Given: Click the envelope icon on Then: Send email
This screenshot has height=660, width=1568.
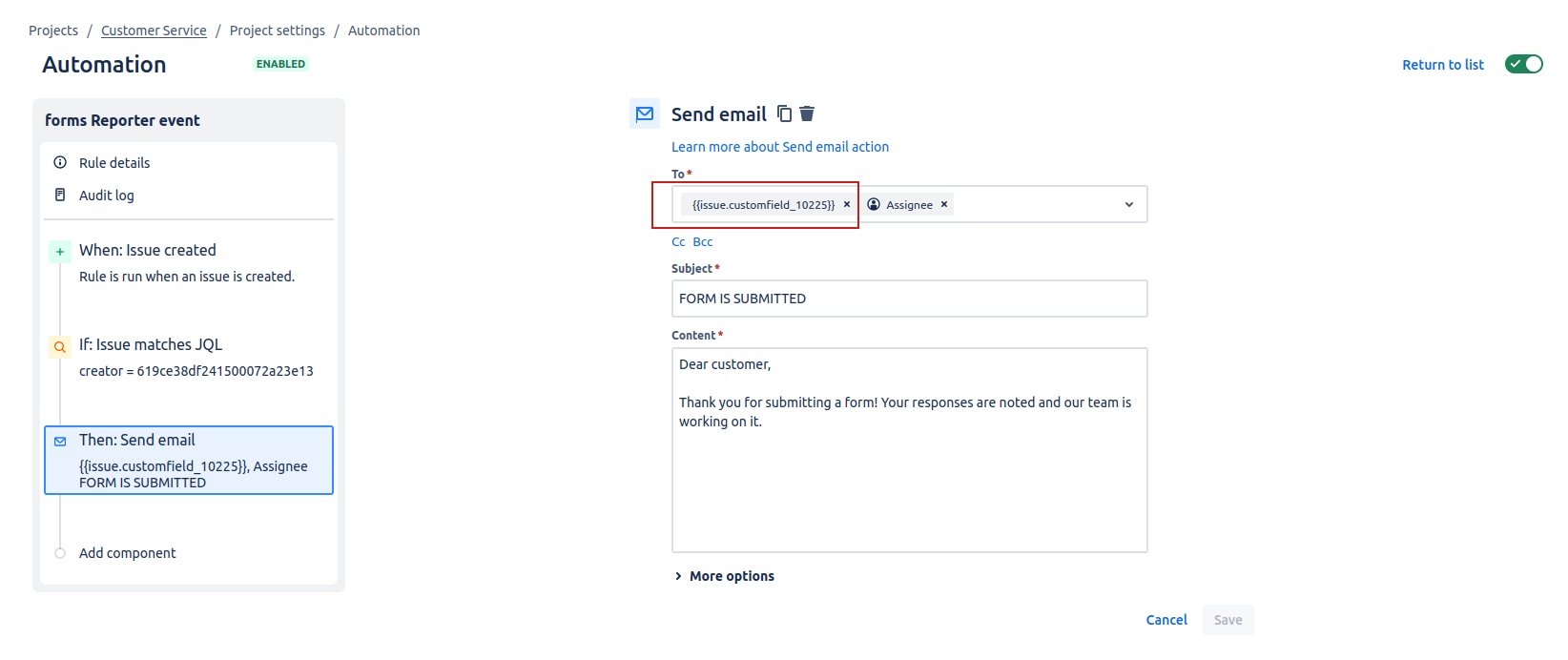Looking at the screenshot, I should click(60, 441).
